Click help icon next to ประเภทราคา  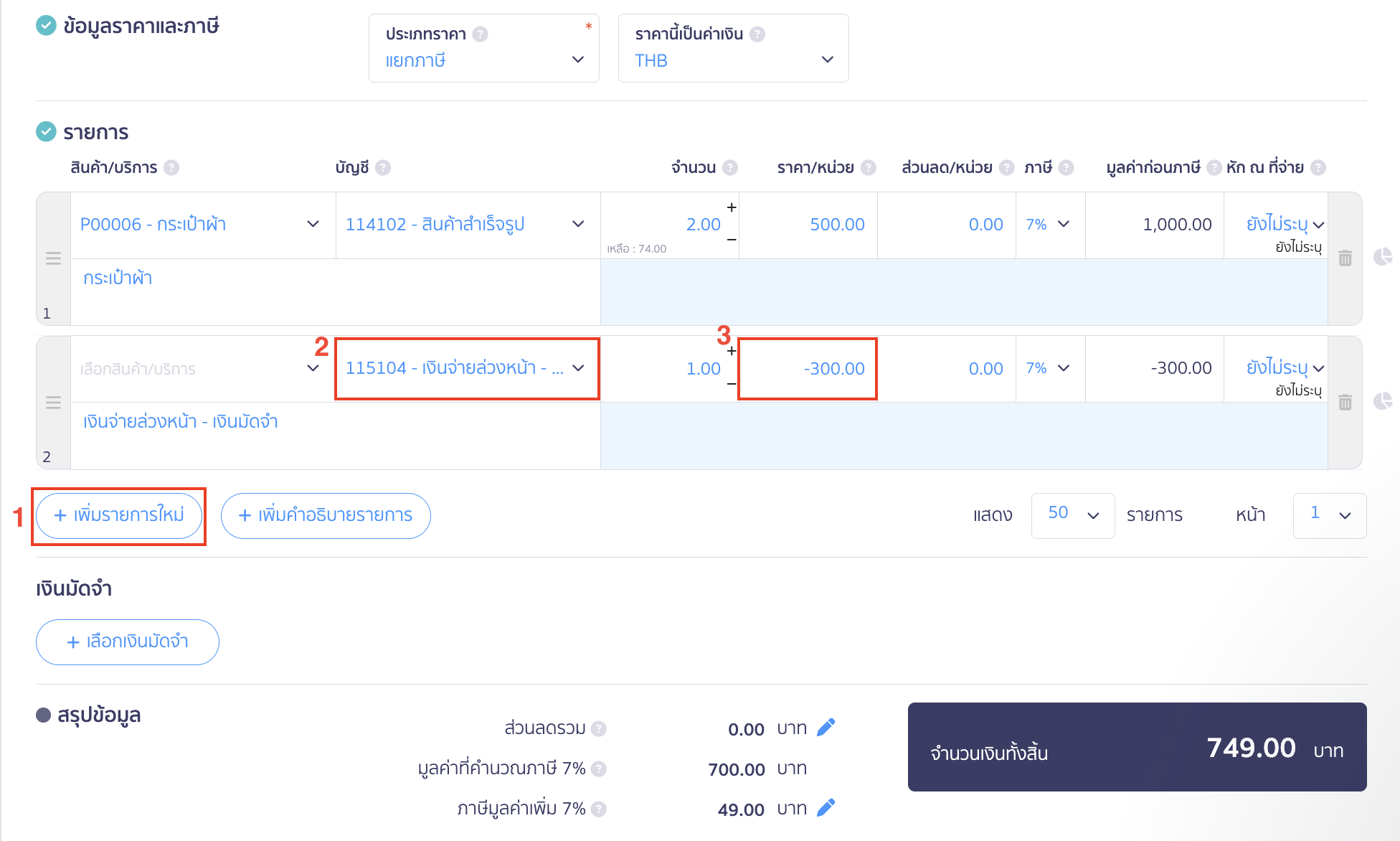coord(481,34)
